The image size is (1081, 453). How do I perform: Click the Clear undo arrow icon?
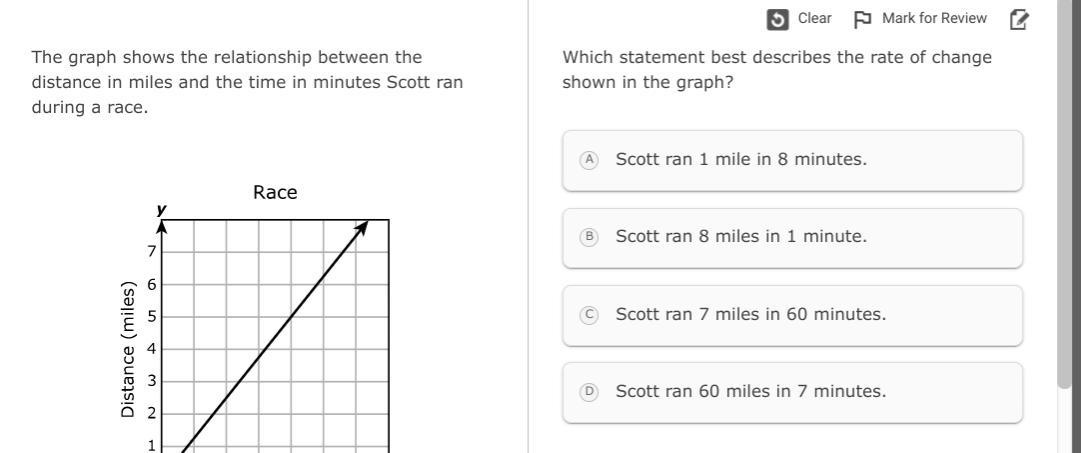coord(777,19)
